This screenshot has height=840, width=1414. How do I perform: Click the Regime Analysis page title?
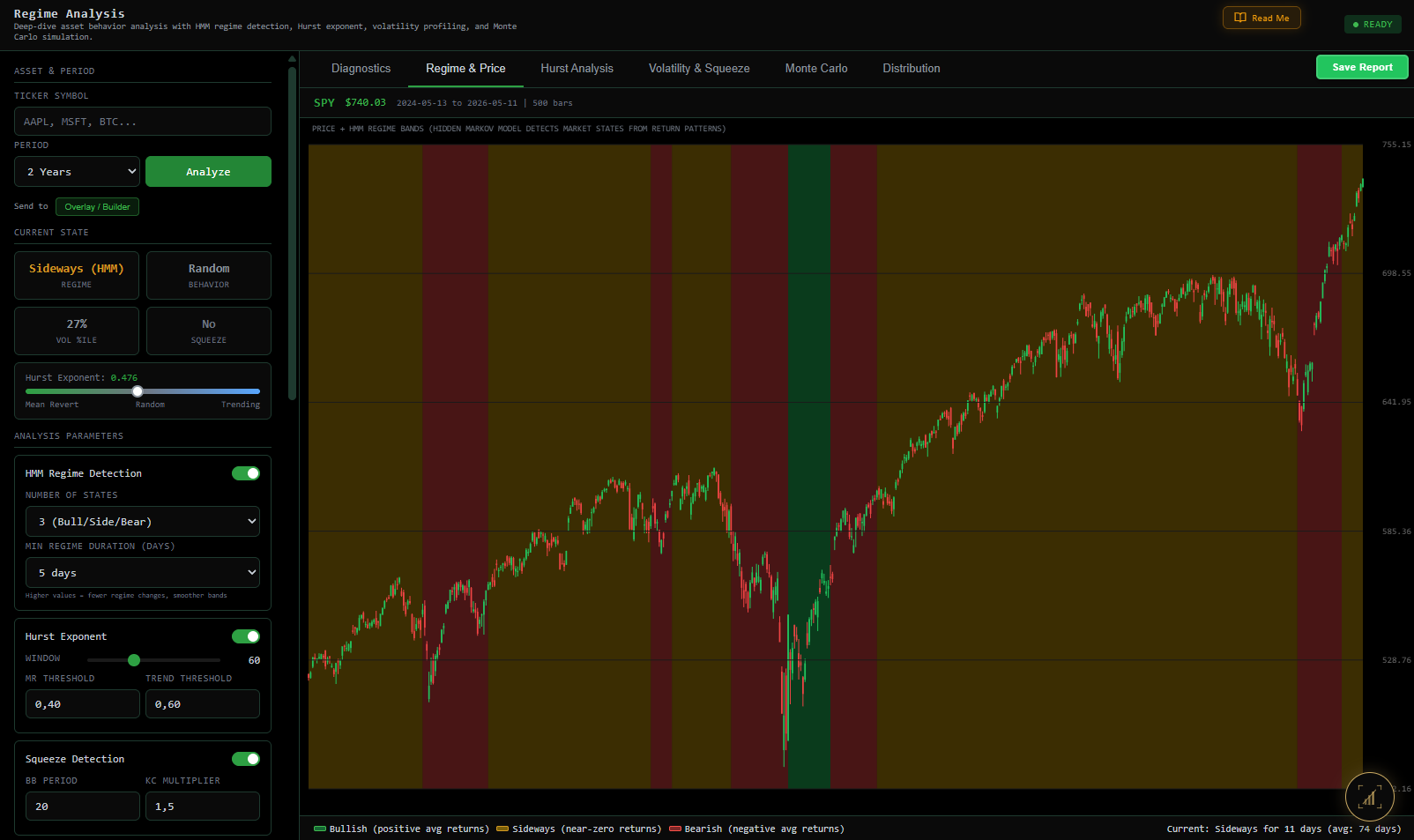point(70,13)
